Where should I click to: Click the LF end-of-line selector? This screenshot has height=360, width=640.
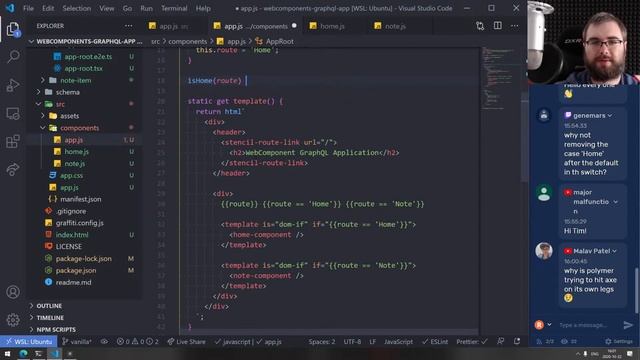click(x=373, y=342)
